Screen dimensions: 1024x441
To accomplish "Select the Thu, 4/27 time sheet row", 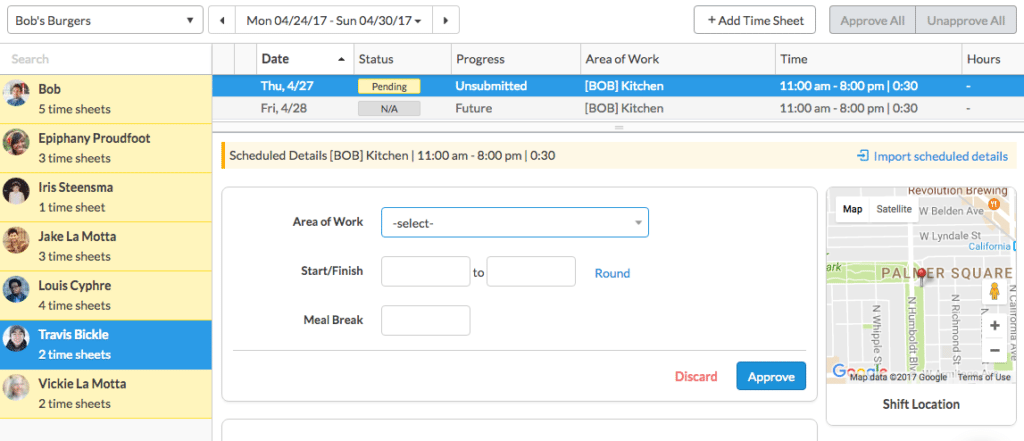I will click(x=618, y=86).
